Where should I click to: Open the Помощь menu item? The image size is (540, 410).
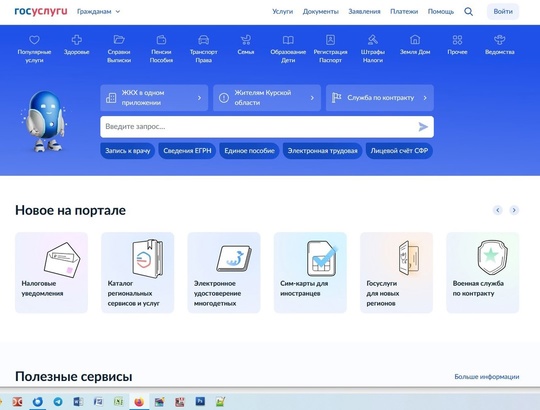point(441,11)
